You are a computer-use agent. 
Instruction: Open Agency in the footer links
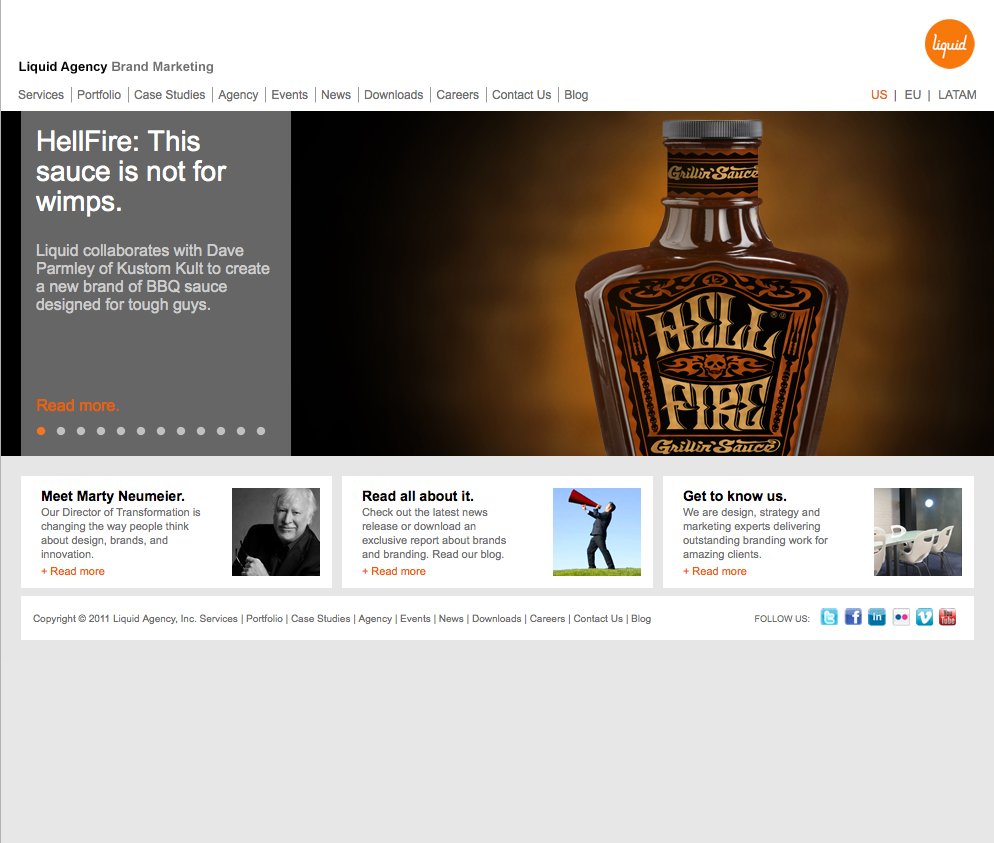pyautogui.click(x=375, y=619)
